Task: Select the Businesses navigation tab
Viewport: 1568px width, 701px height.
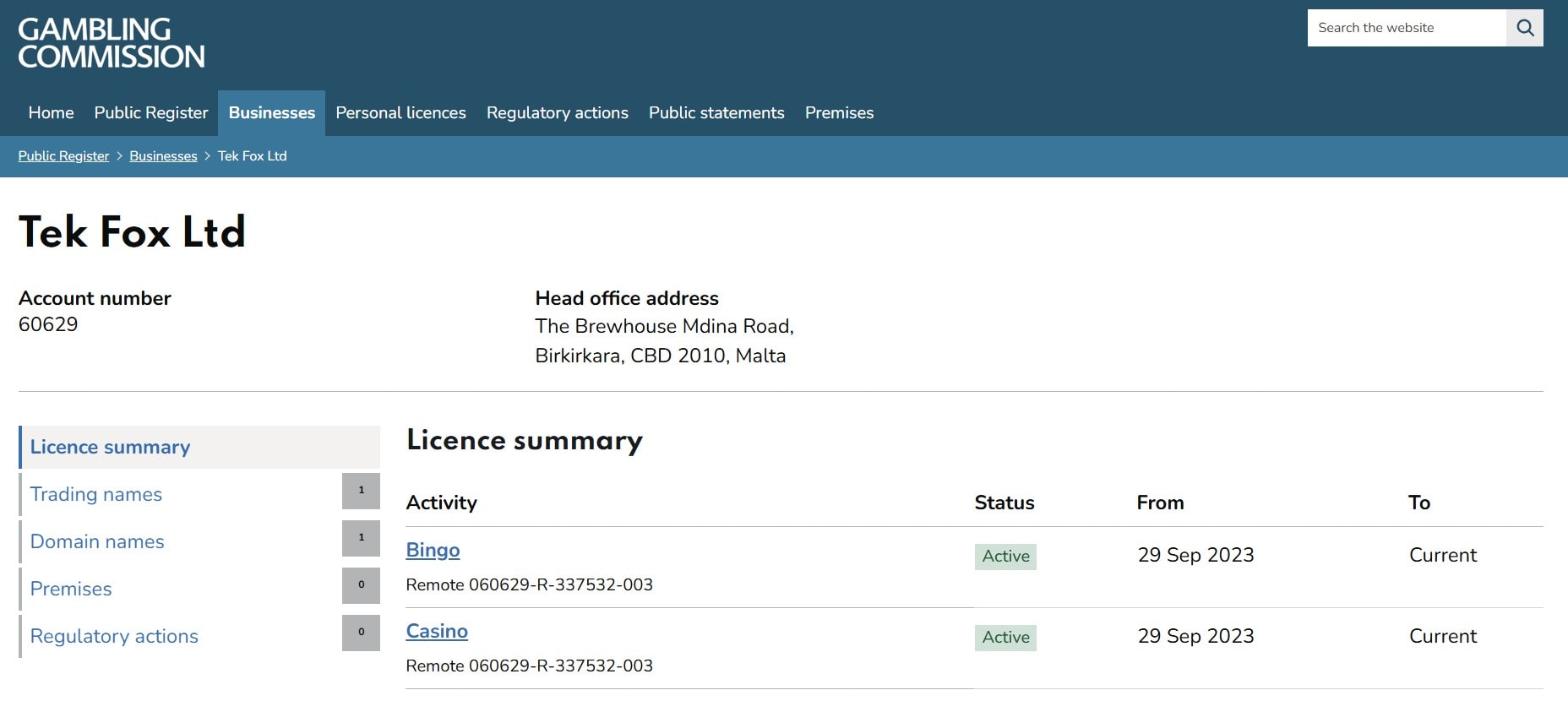Action: [271, 113]
